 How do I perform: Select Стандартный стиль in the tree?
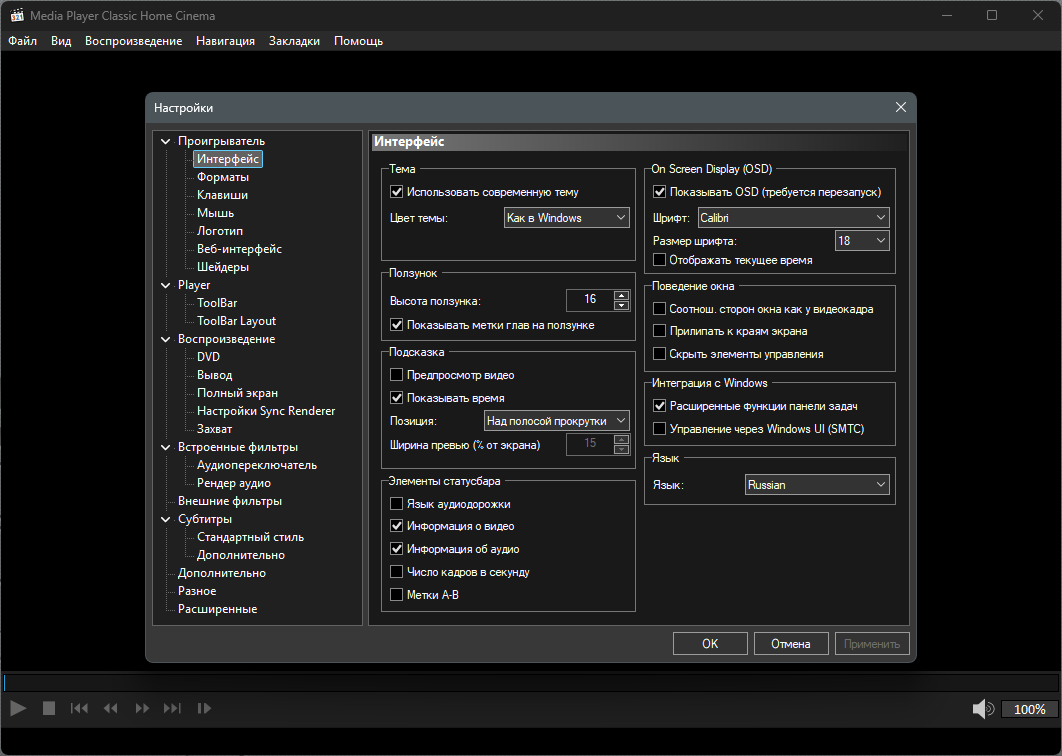point(251,537)
